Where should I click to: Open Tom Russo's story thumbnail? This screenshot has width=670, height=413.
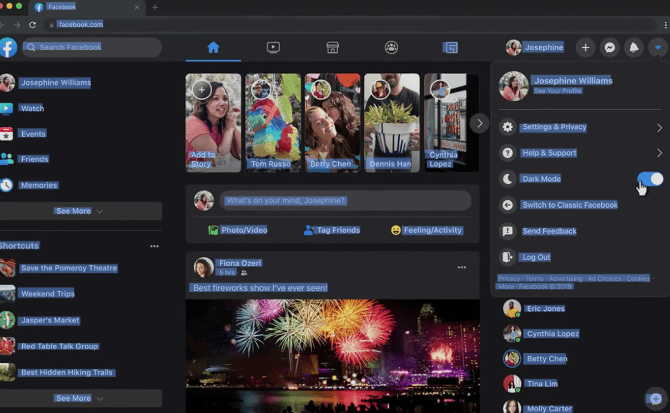tap(273, 122)
